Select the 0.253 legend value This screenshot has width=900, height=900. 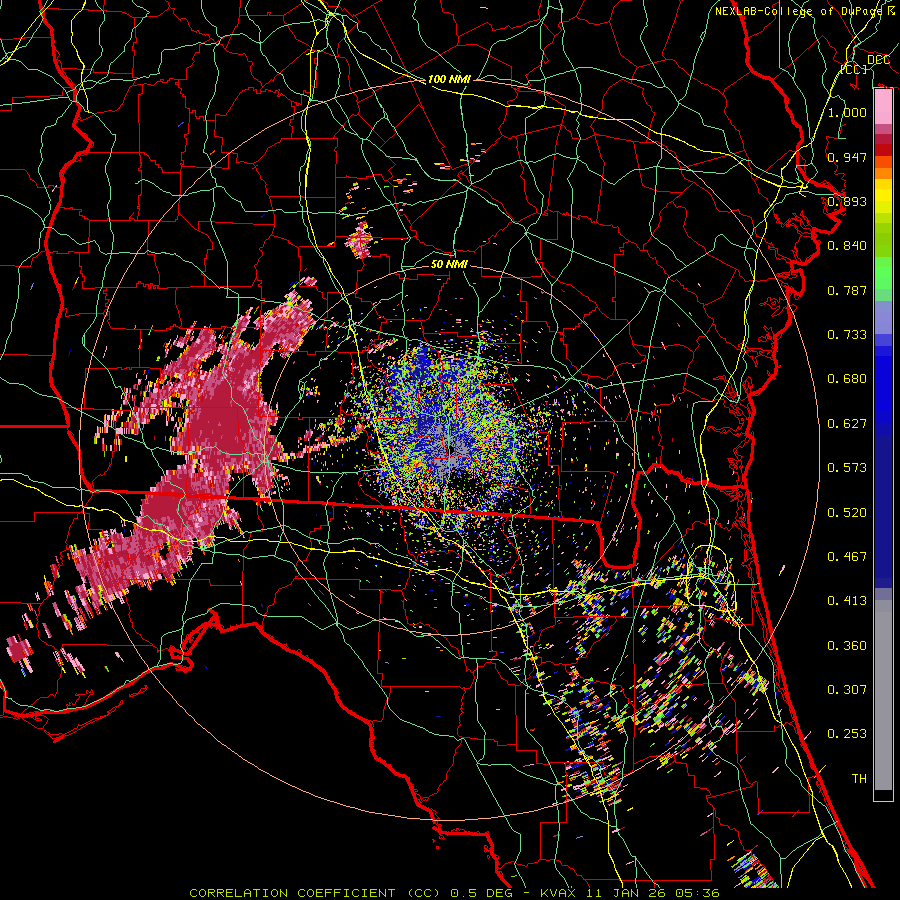pos(847,734)
